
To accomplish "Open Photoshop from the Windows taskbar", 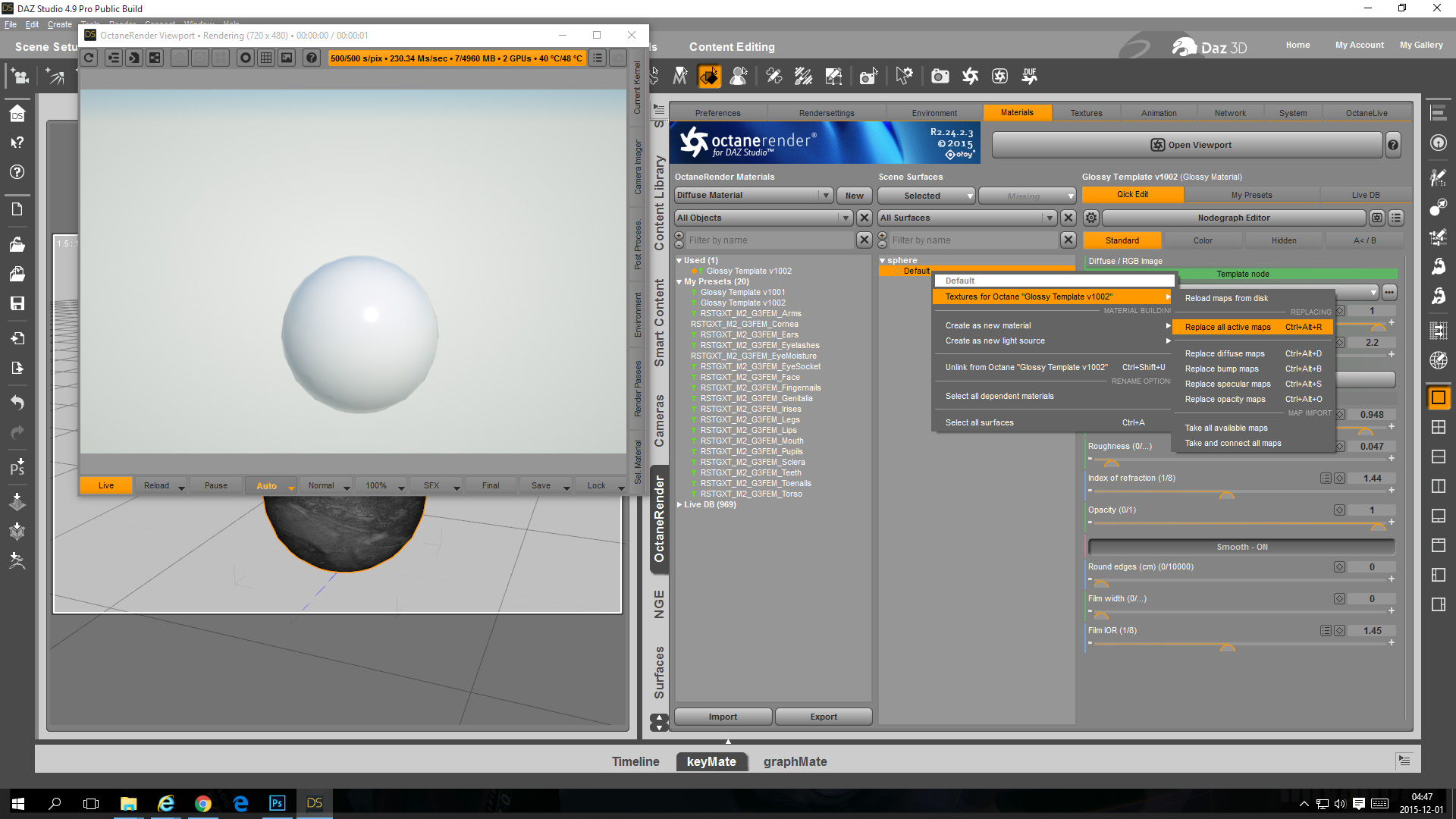I will tap(277, 803).
